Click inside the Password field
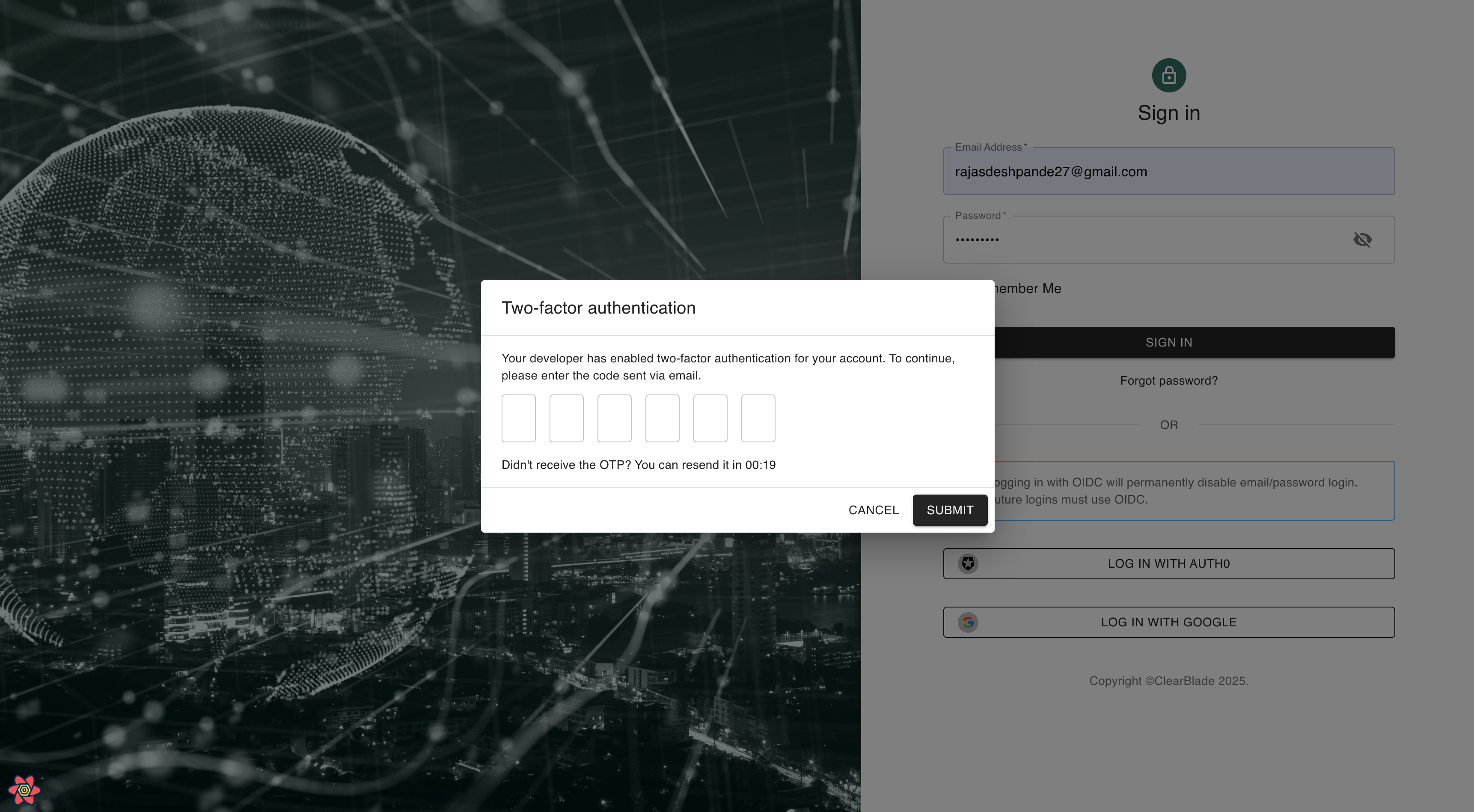The width and height of the screenshot is (1474, 812). [1144, 240]
